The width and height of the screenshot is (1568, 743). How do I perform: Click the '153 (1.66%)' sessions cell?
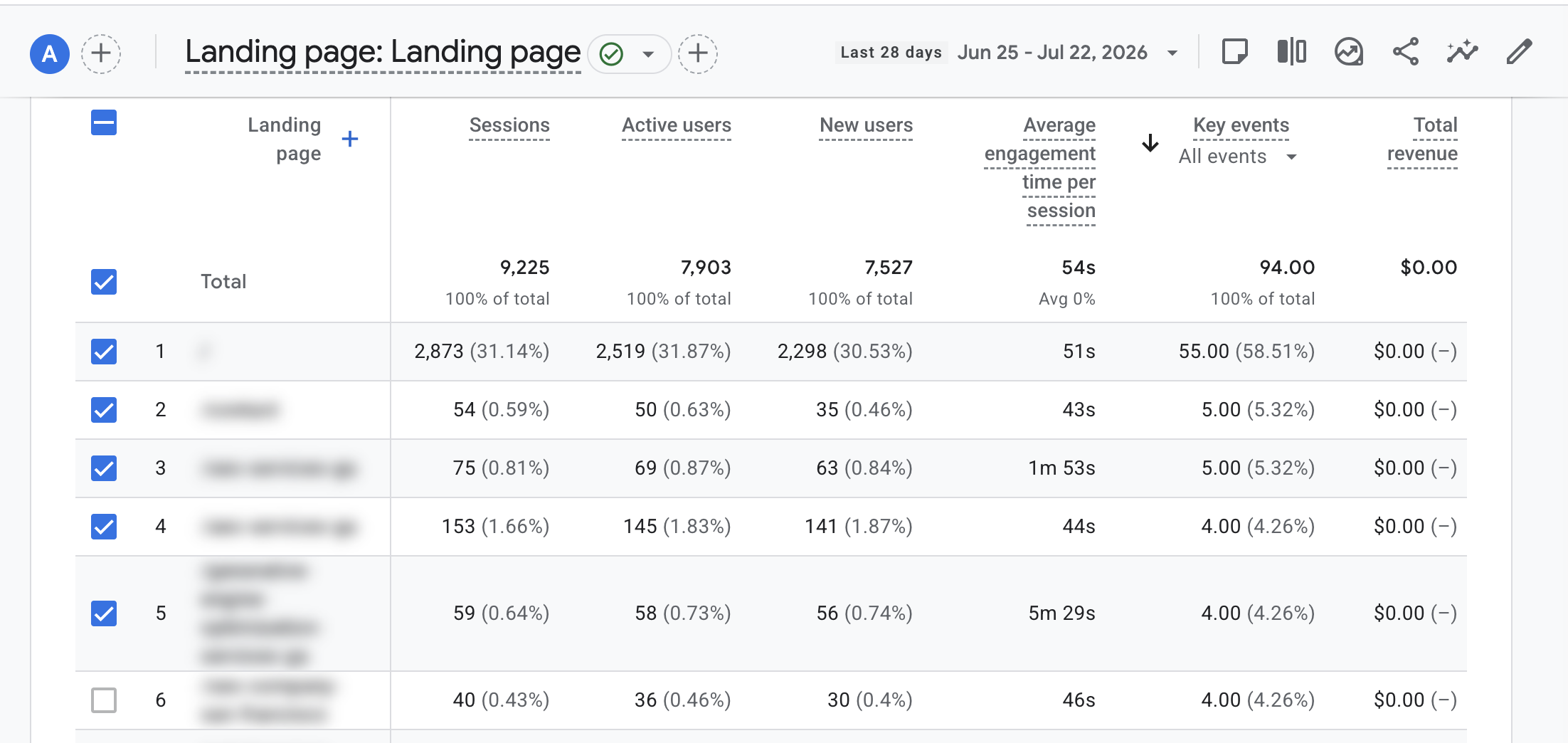pos(495,527)
